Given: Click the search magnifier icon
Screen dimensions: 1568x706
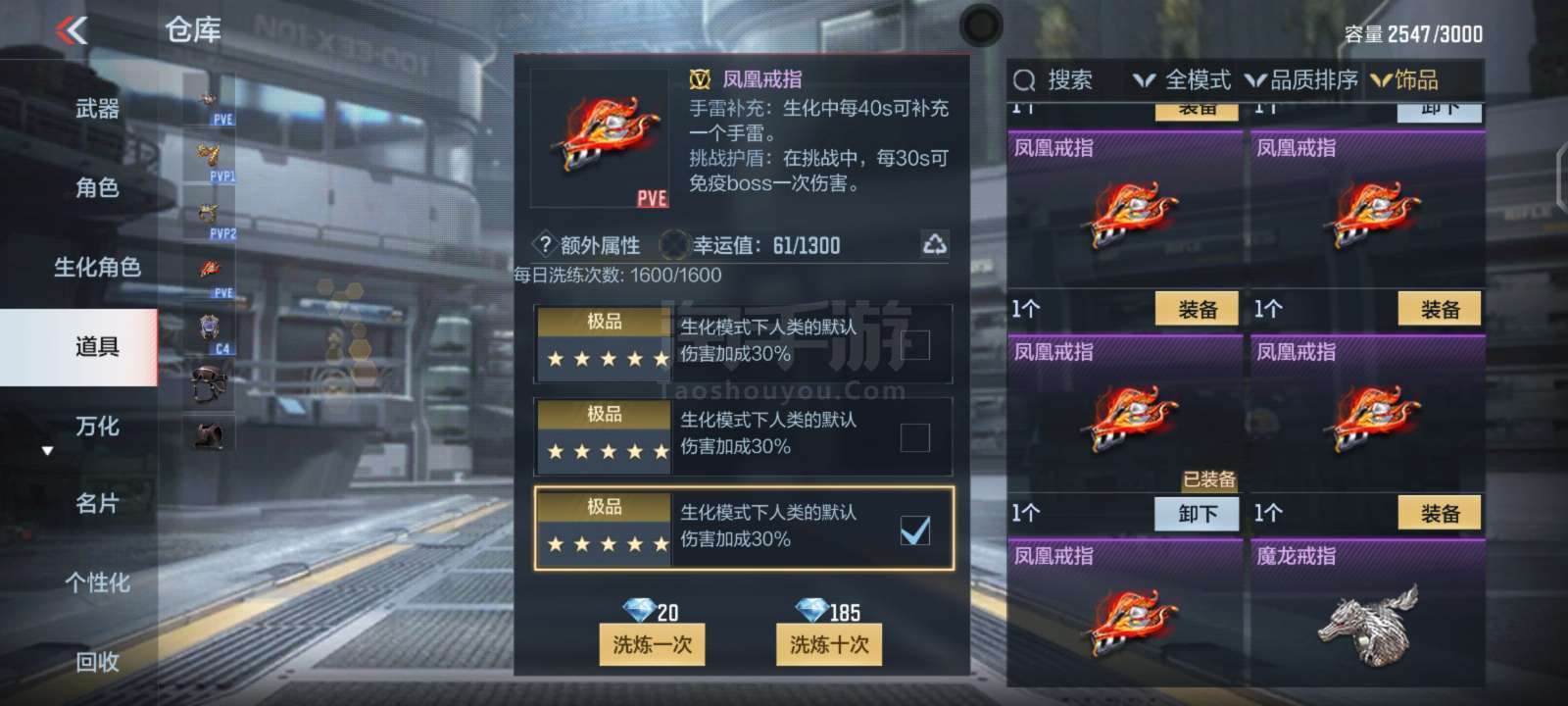Looking at the screenshot, I should 1024,80.
